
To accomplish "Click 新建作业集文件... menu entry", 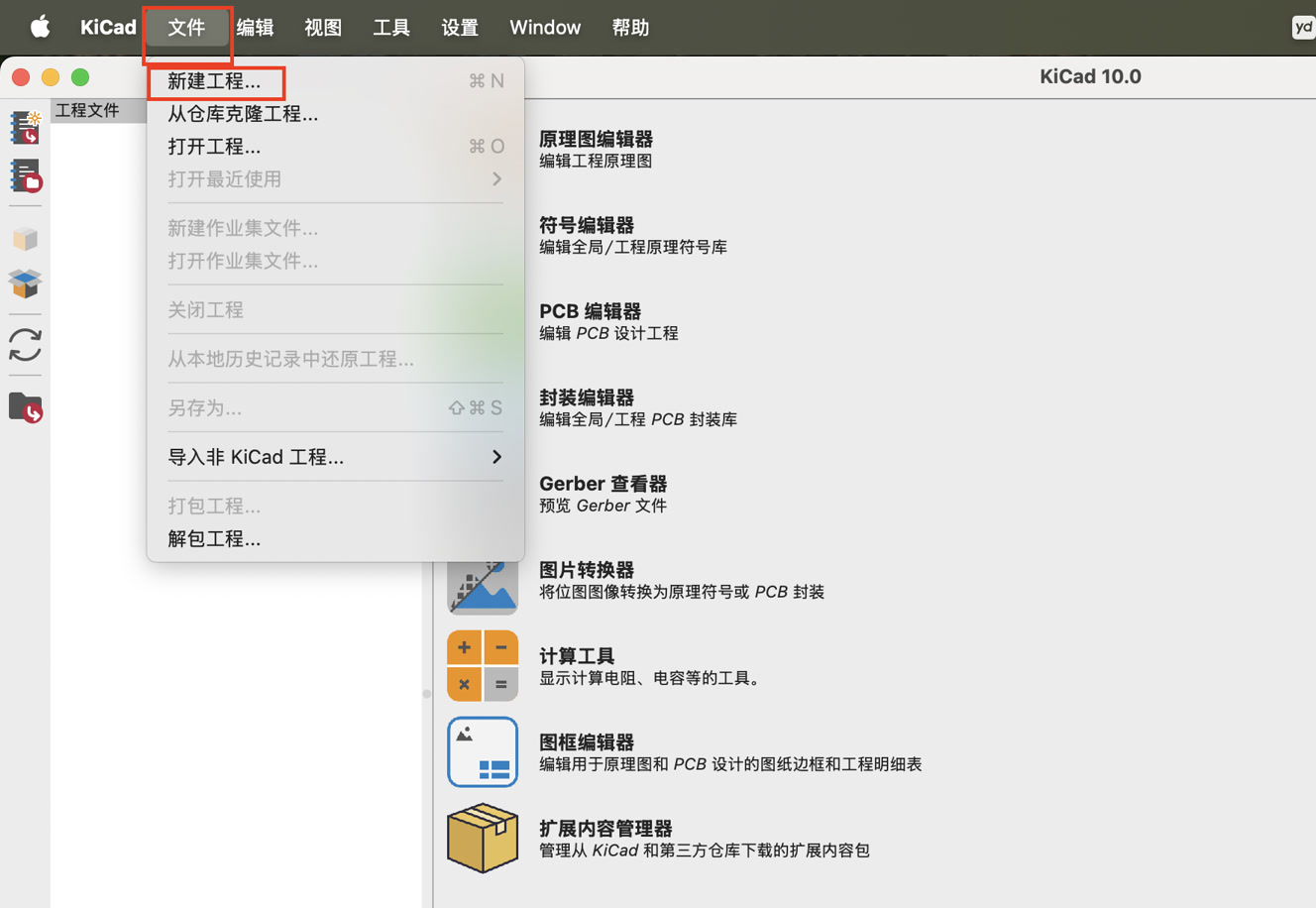I will [x=335, y=228].
